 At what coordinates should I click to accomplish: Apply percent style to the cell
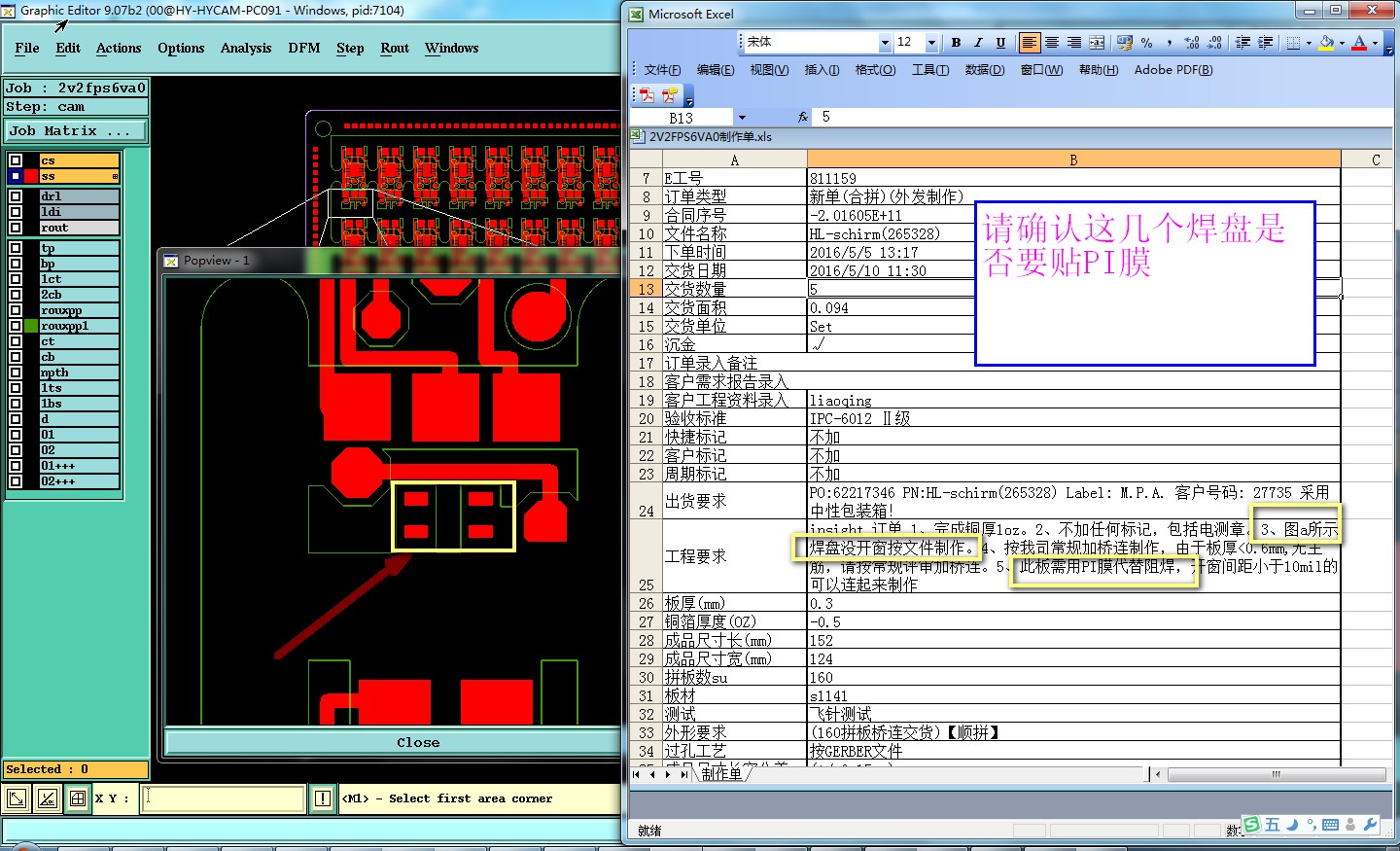click(x=1147, y=43)
